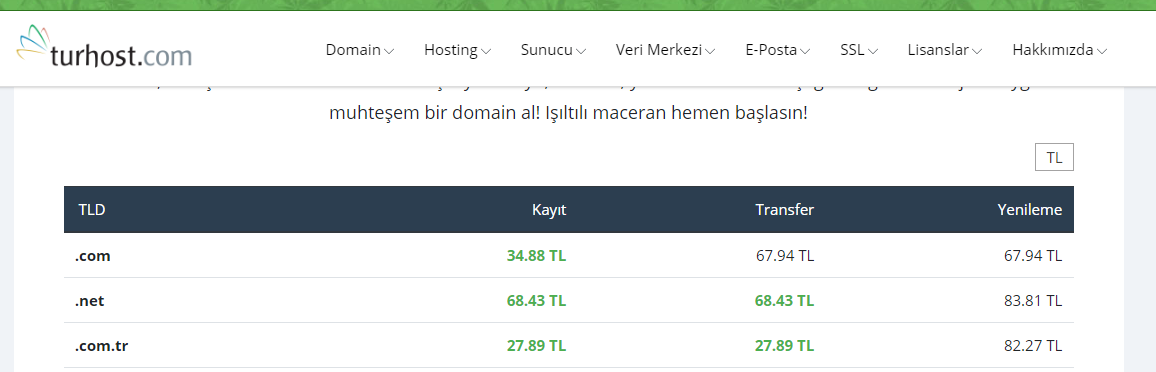Click the Kayıt column header
The width and height of the screenshot is (1156, 372).
[549, 210]
